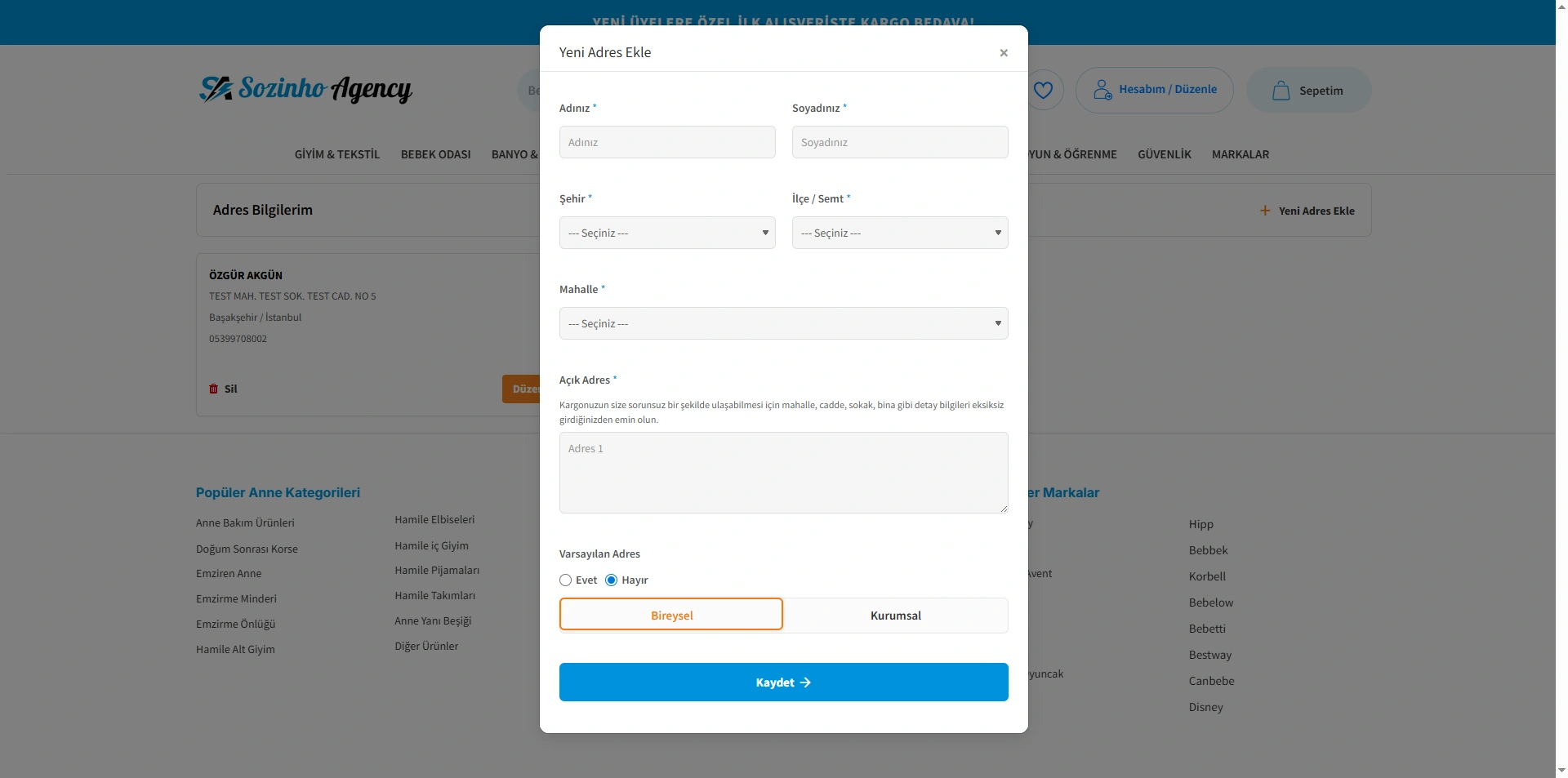Click the Sozinho Agency logo

tap(305, 89)
